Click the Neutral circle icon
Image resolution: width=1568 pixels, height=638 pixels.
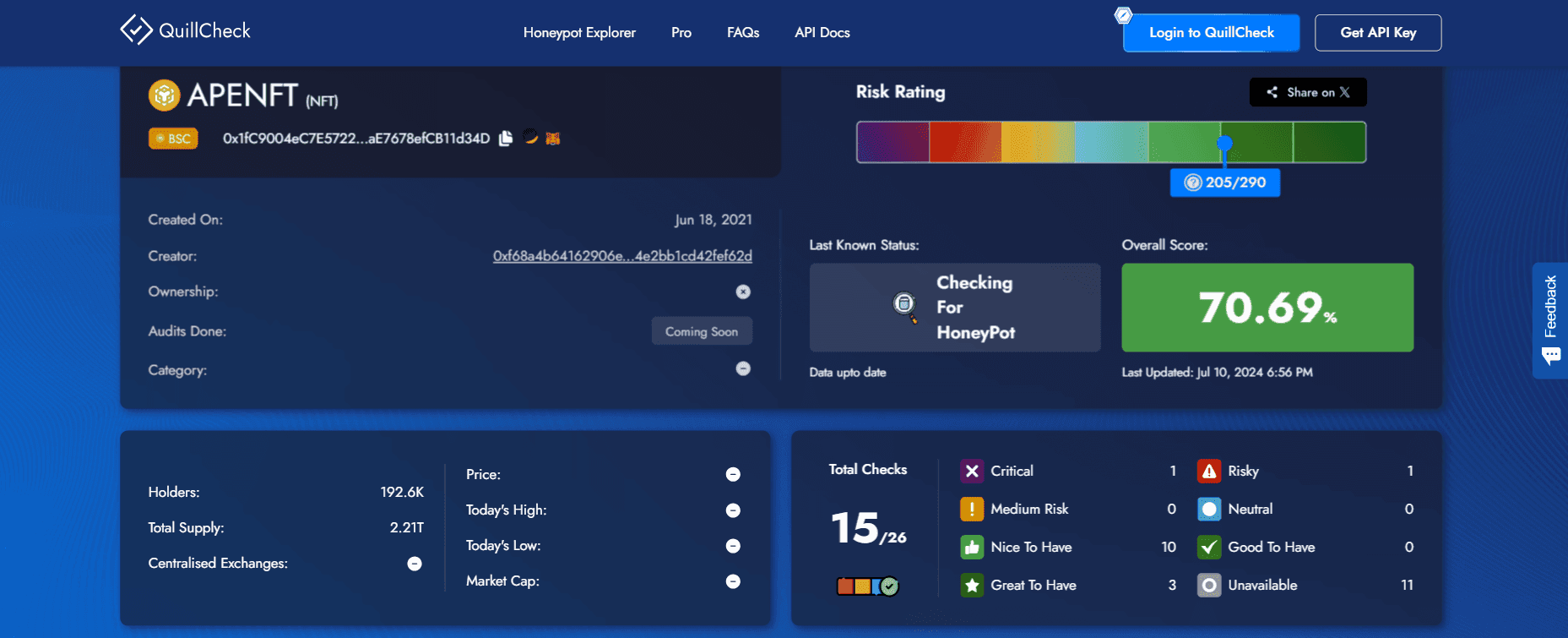[x=1209, y=509]
